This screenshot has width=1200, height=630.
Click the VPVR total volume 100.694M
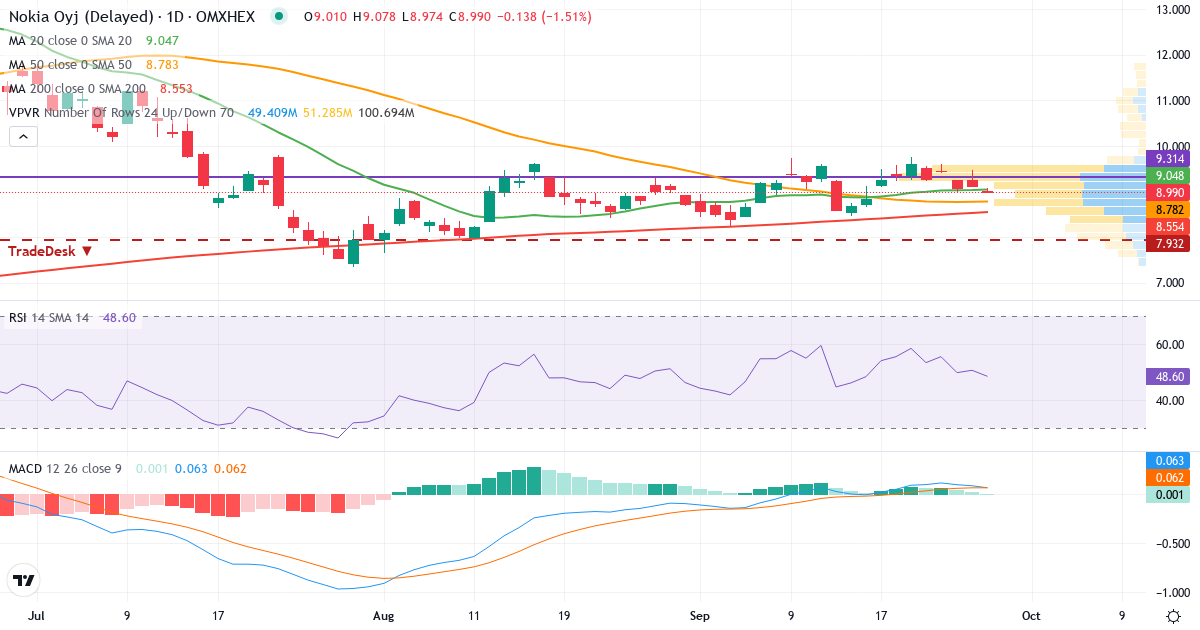coord(386,113)
